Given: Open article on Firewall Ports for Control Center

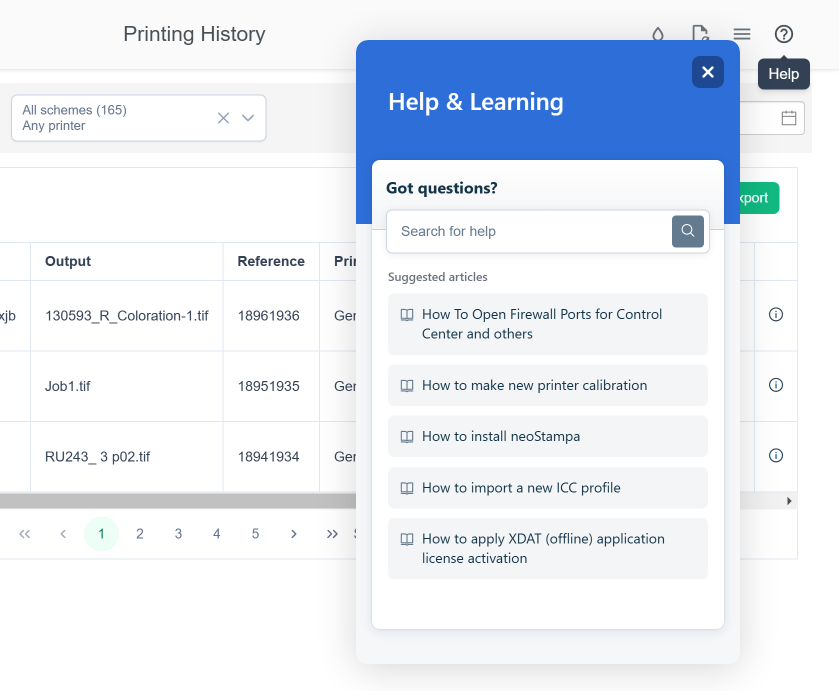Looking at the screenshot, I should 547,324.
